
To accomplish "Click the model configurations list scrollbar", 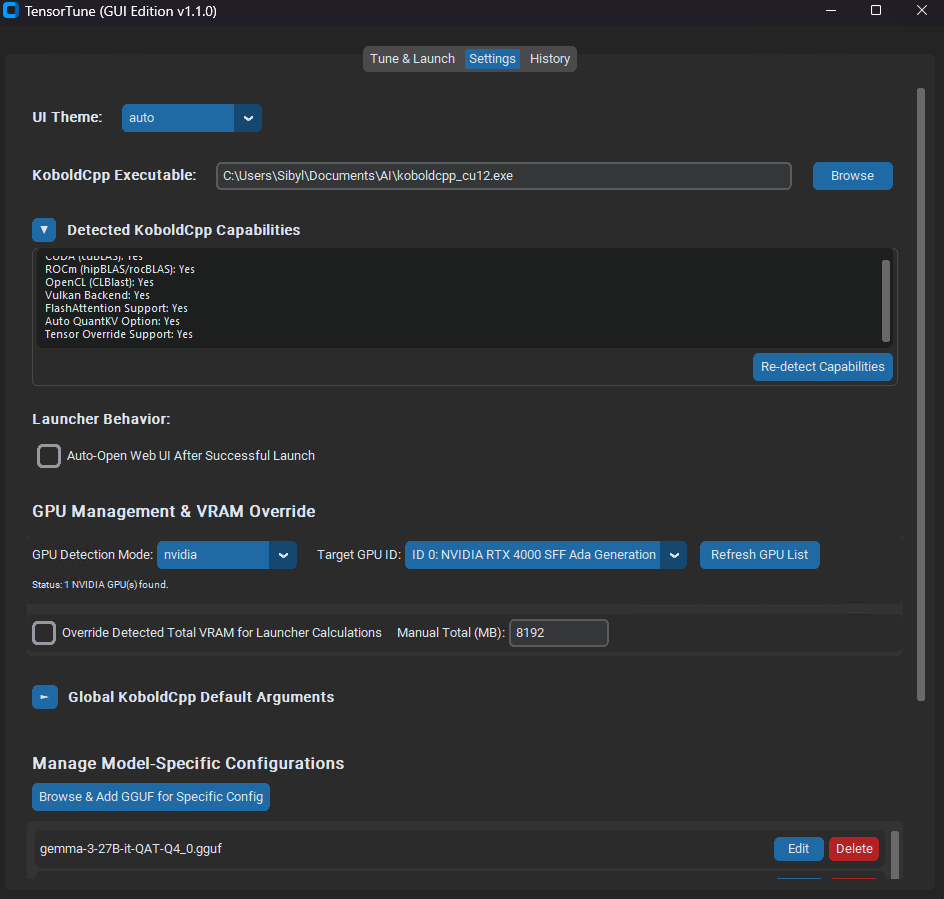I will (x=895, y=855).
